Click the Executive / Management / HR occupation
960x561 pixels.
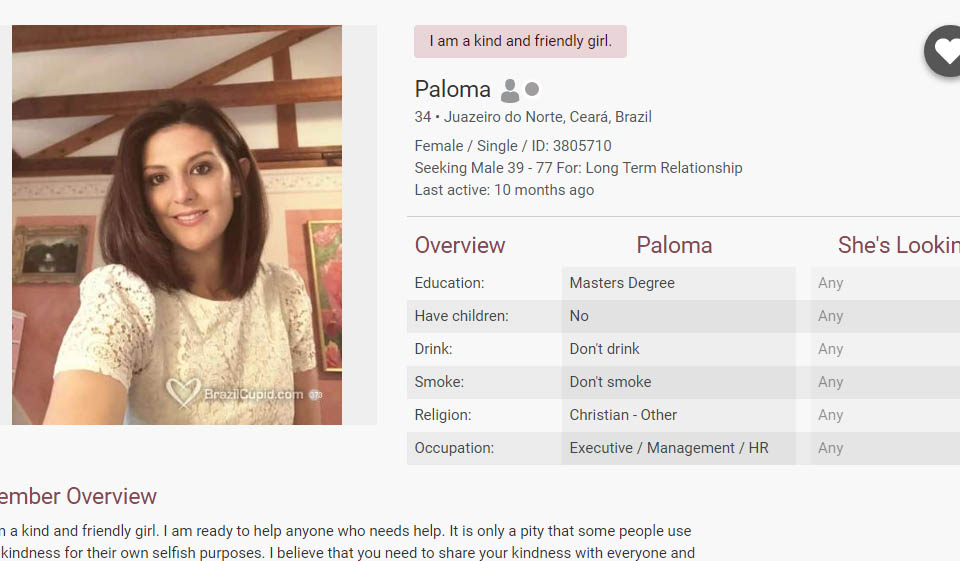[x=669, y=448]
